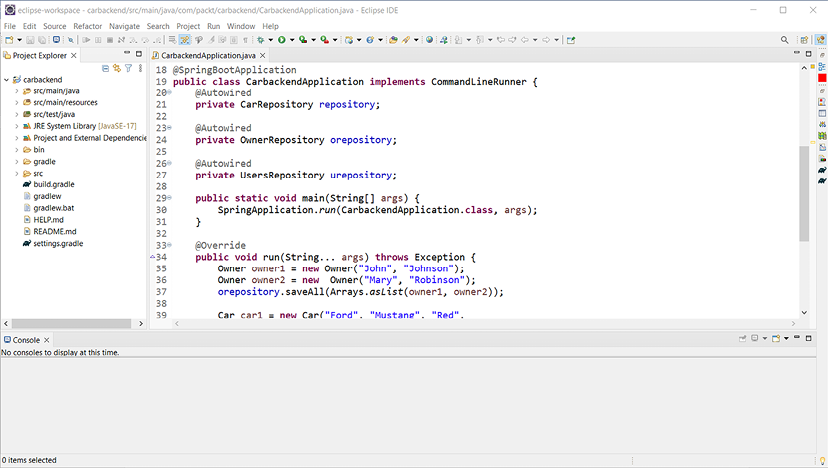This screenshot has height=468, width=828.
Task: Click the Save icon in the toolbar
Action: click(29, 40)
